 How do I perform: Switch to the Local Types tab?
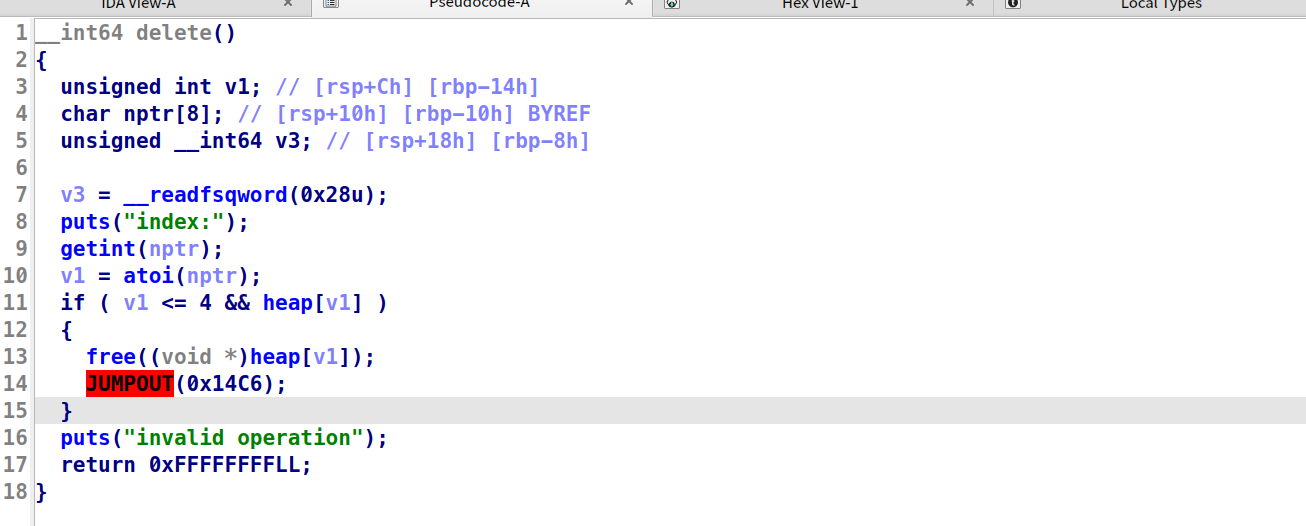click(1161, 4)
